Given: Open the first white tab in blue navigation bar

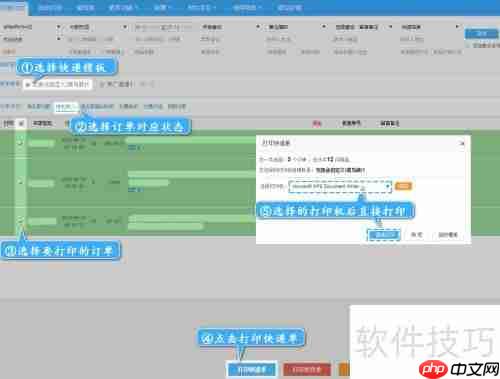Looking at the screenshot, I should [x=13, y=8].
